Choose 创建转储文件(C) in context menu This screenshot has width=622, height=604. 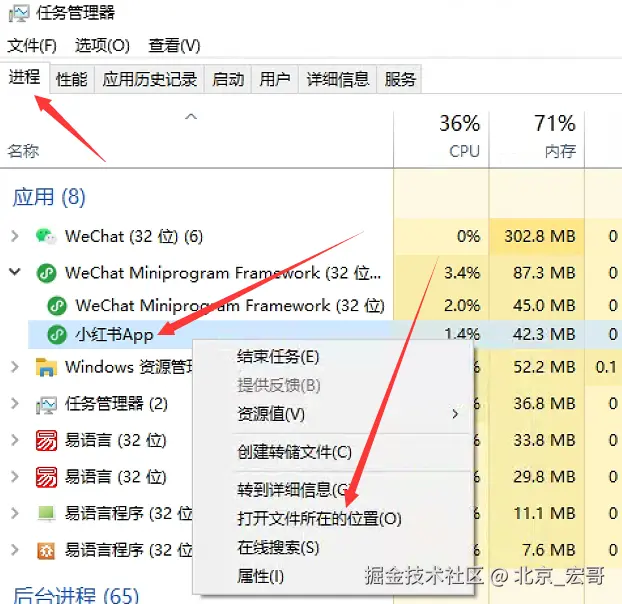tap(333, 452)
